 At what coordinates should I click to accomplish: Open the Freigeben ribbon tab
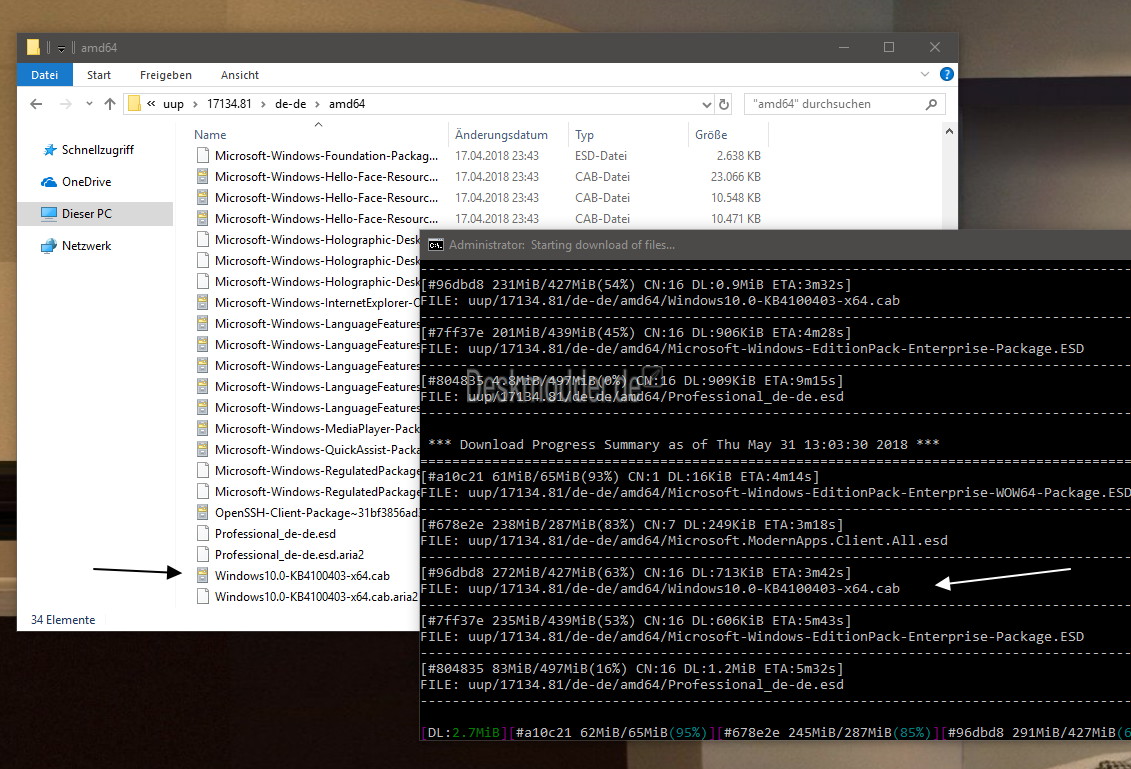pos(166,75)
